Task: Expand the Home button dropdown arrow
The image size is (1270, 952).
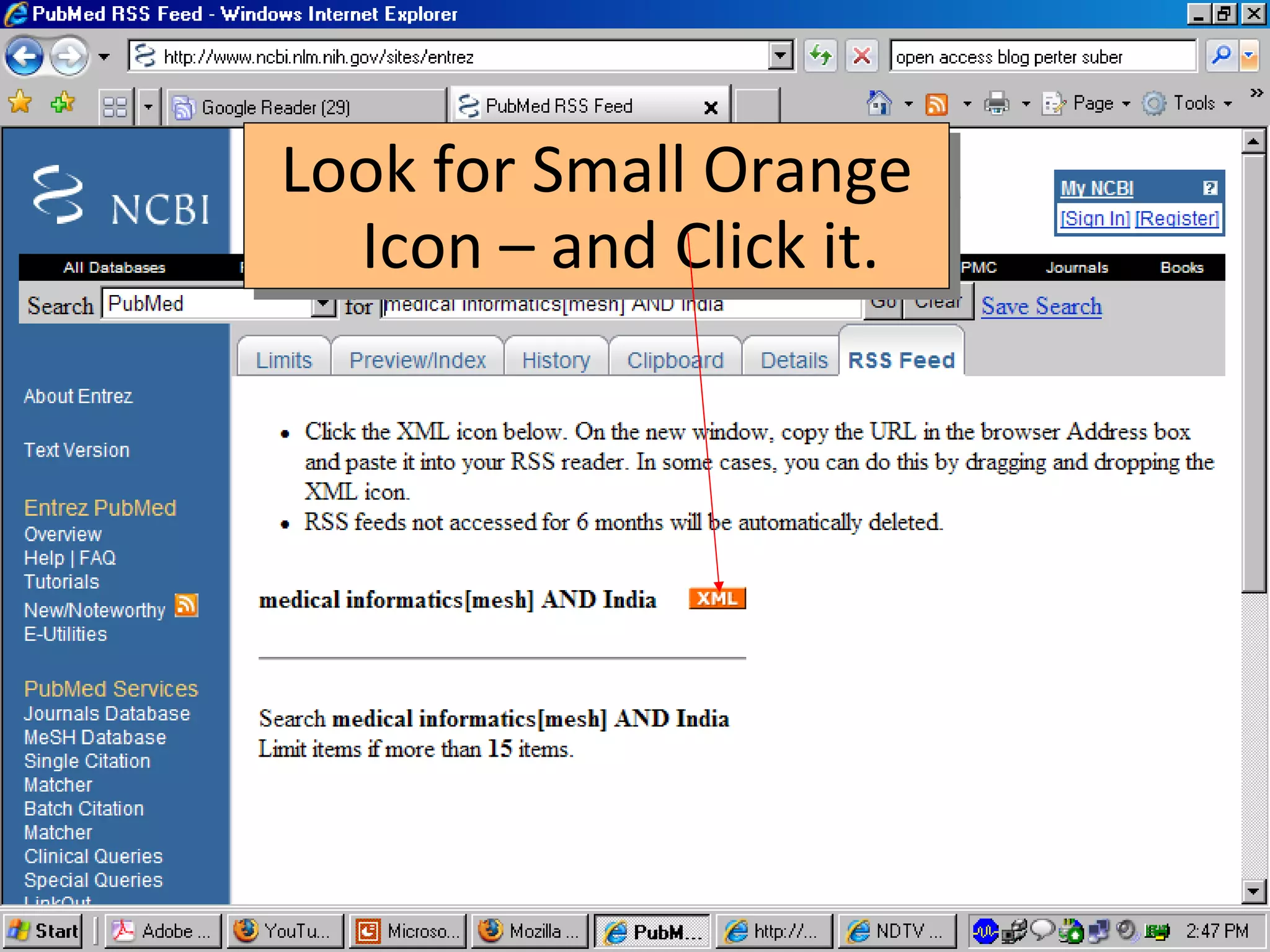Action: click(908, 104)
